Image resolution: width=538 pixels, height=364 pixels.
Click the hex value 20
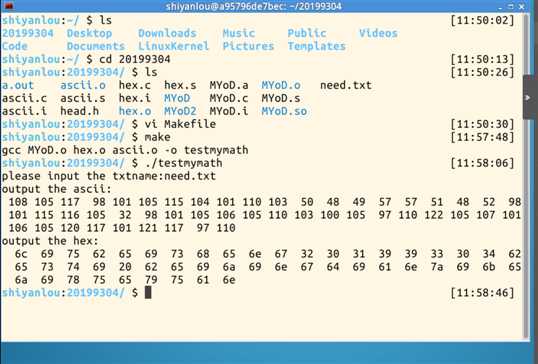(125, 267)
